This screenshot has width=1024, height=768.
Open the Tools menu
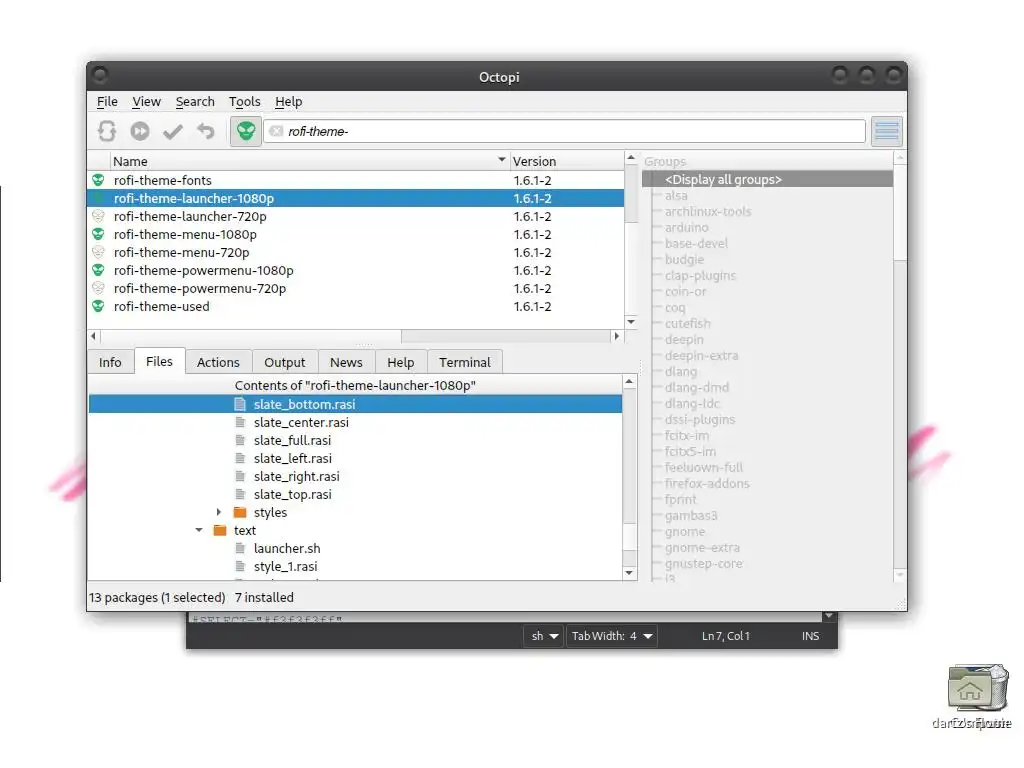[x=244, y=102]
